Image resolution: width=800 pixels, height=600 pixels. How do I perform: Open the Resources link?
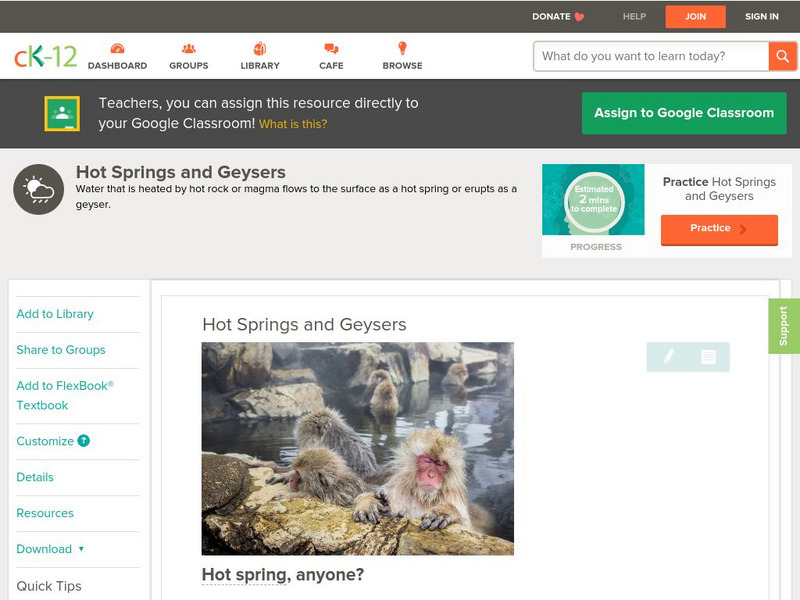(x=45, y=513)
